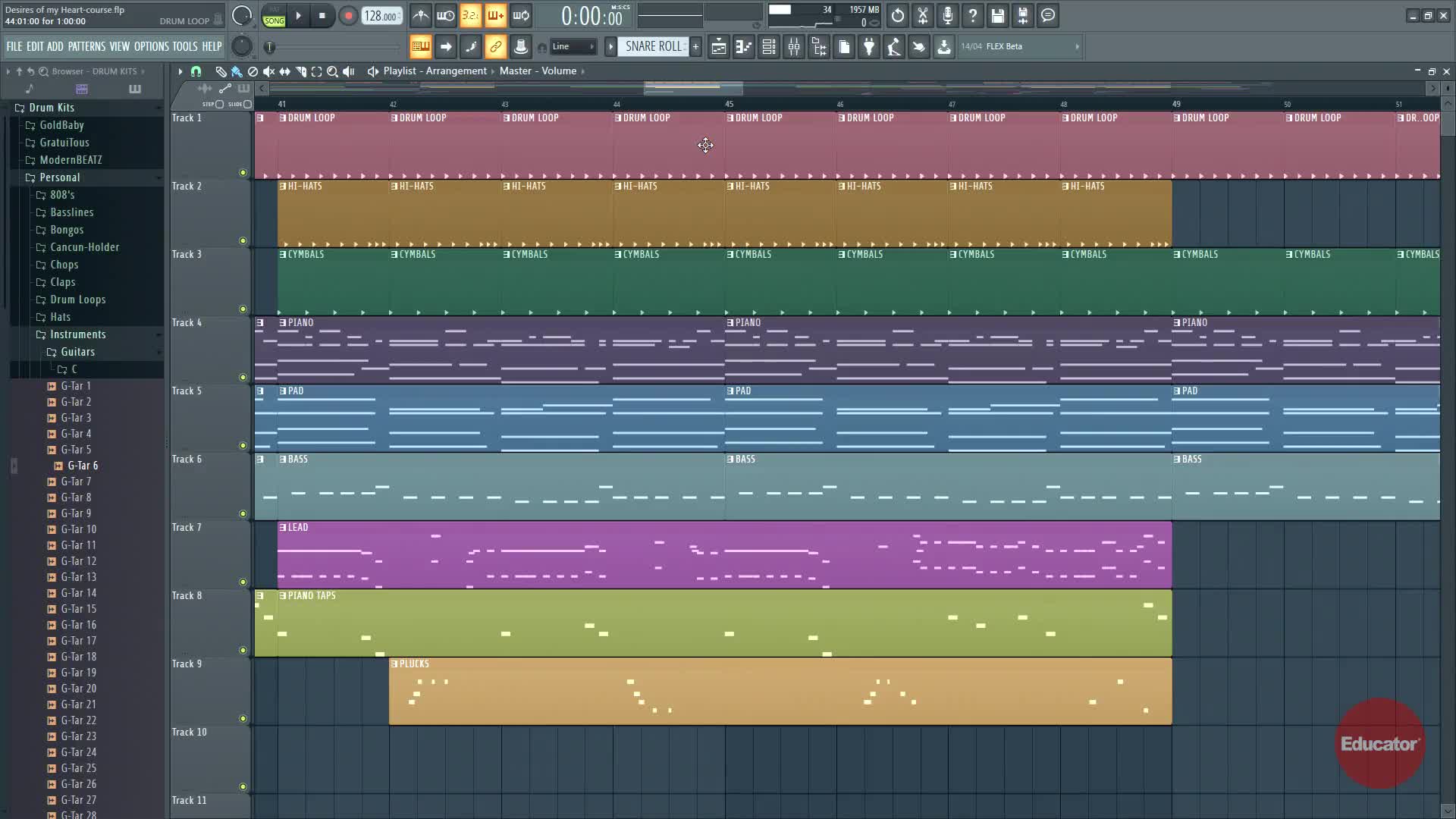Viewport: 1456px width, 819px height.
Task: Select the G-Tar 12 sample
Action: (78, 561)
